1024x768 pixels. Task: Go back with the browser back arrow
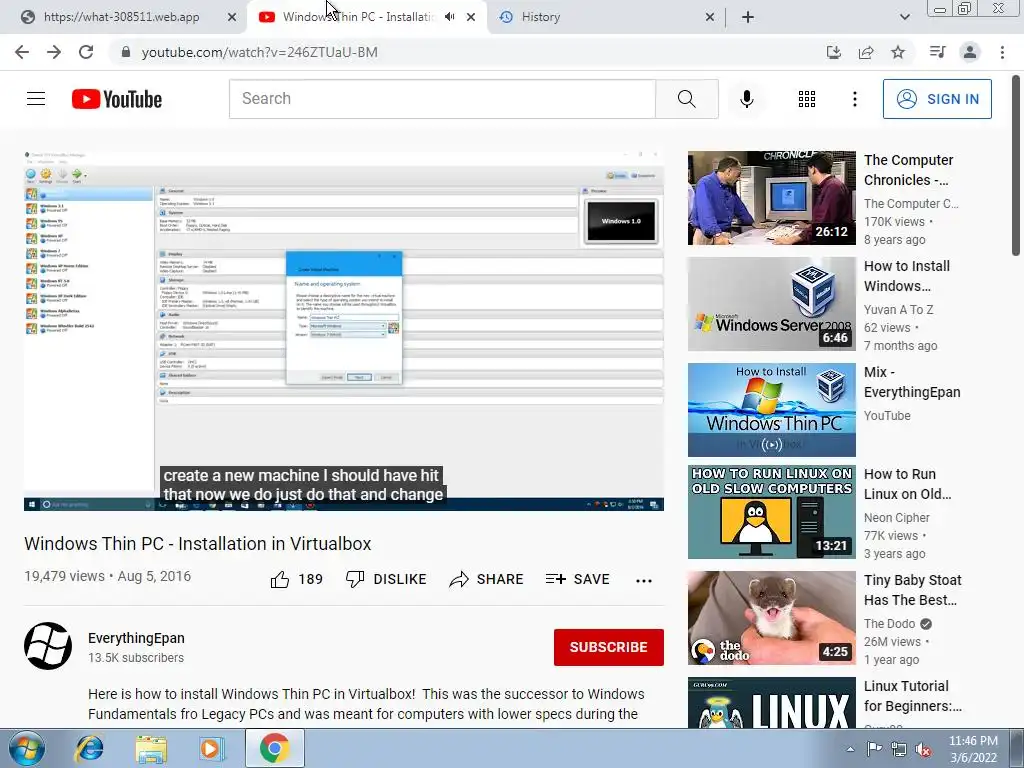pyautogui.click(x=22, y=52)
